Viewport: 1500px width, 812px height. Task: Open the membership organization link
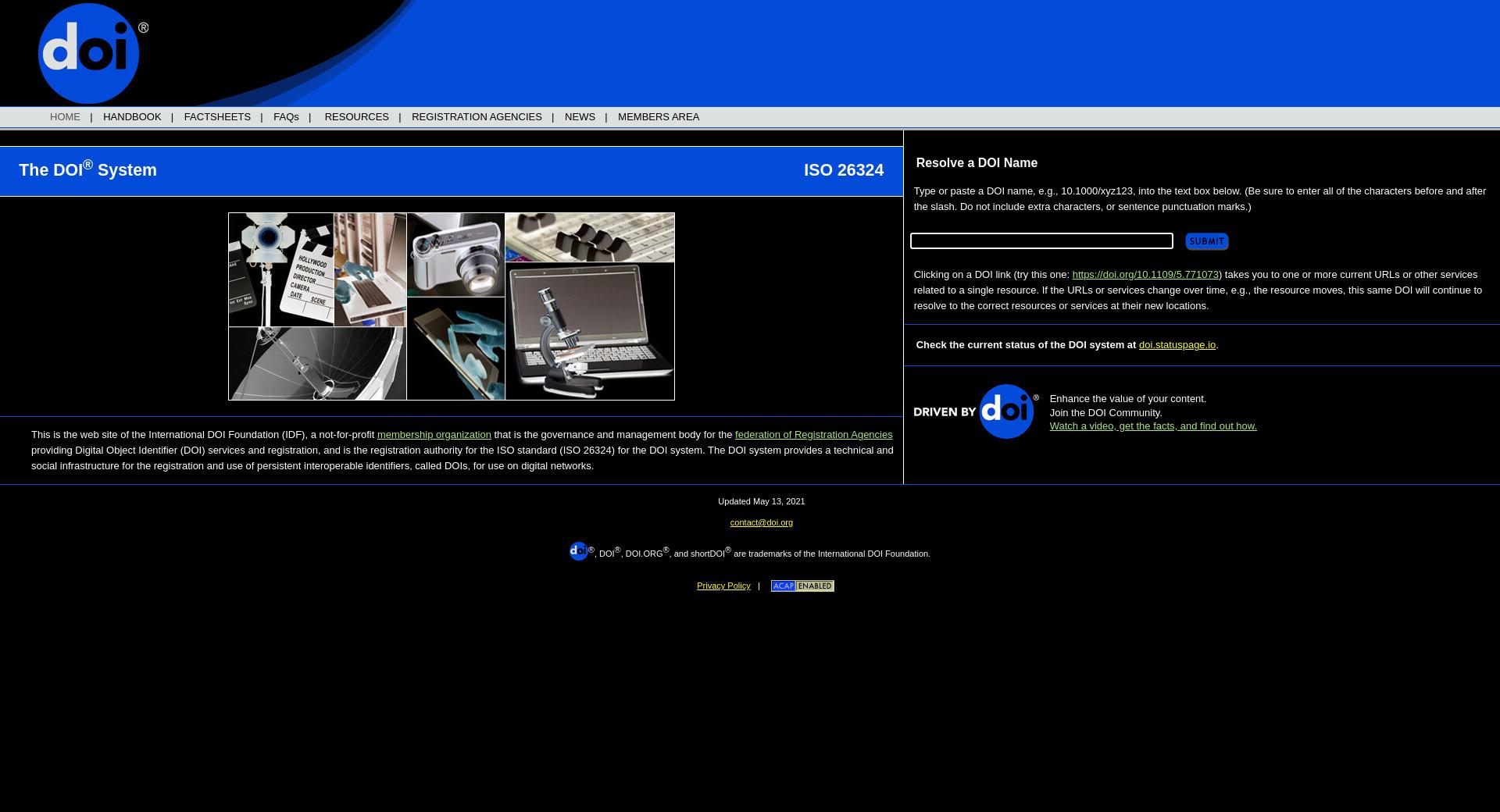point(434,435)
